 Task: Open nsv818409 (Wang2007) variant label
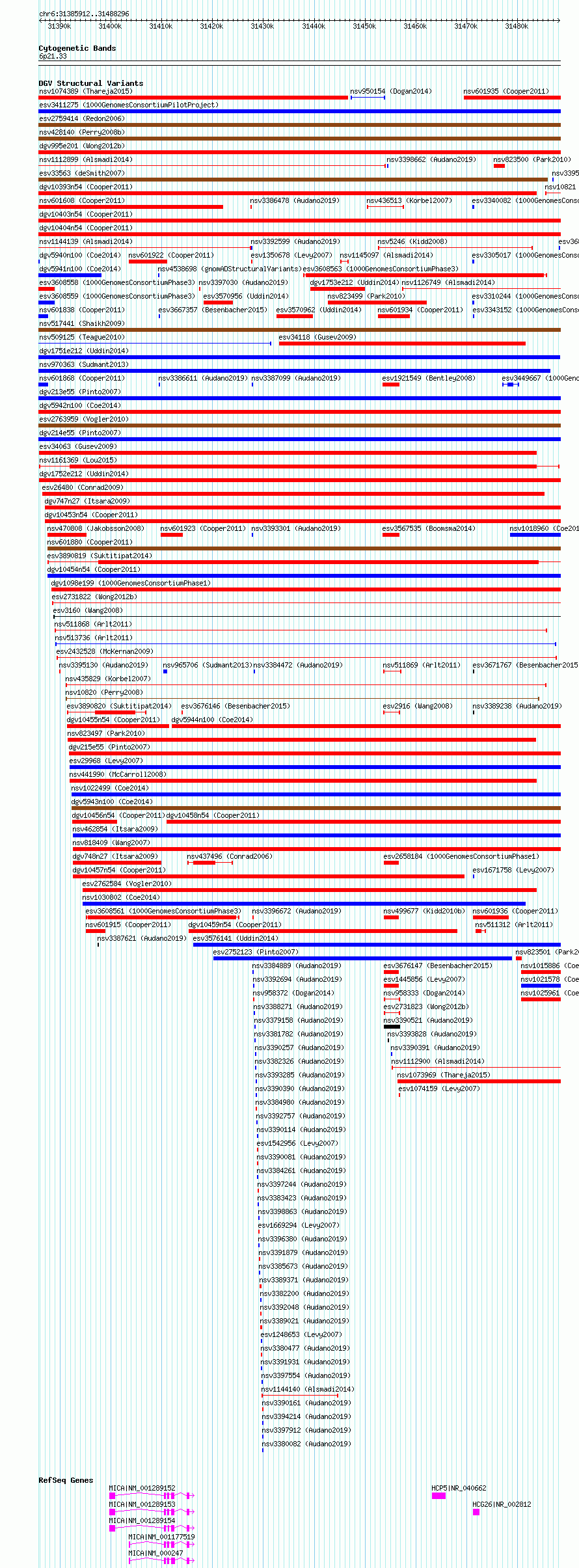coord(111,843)
